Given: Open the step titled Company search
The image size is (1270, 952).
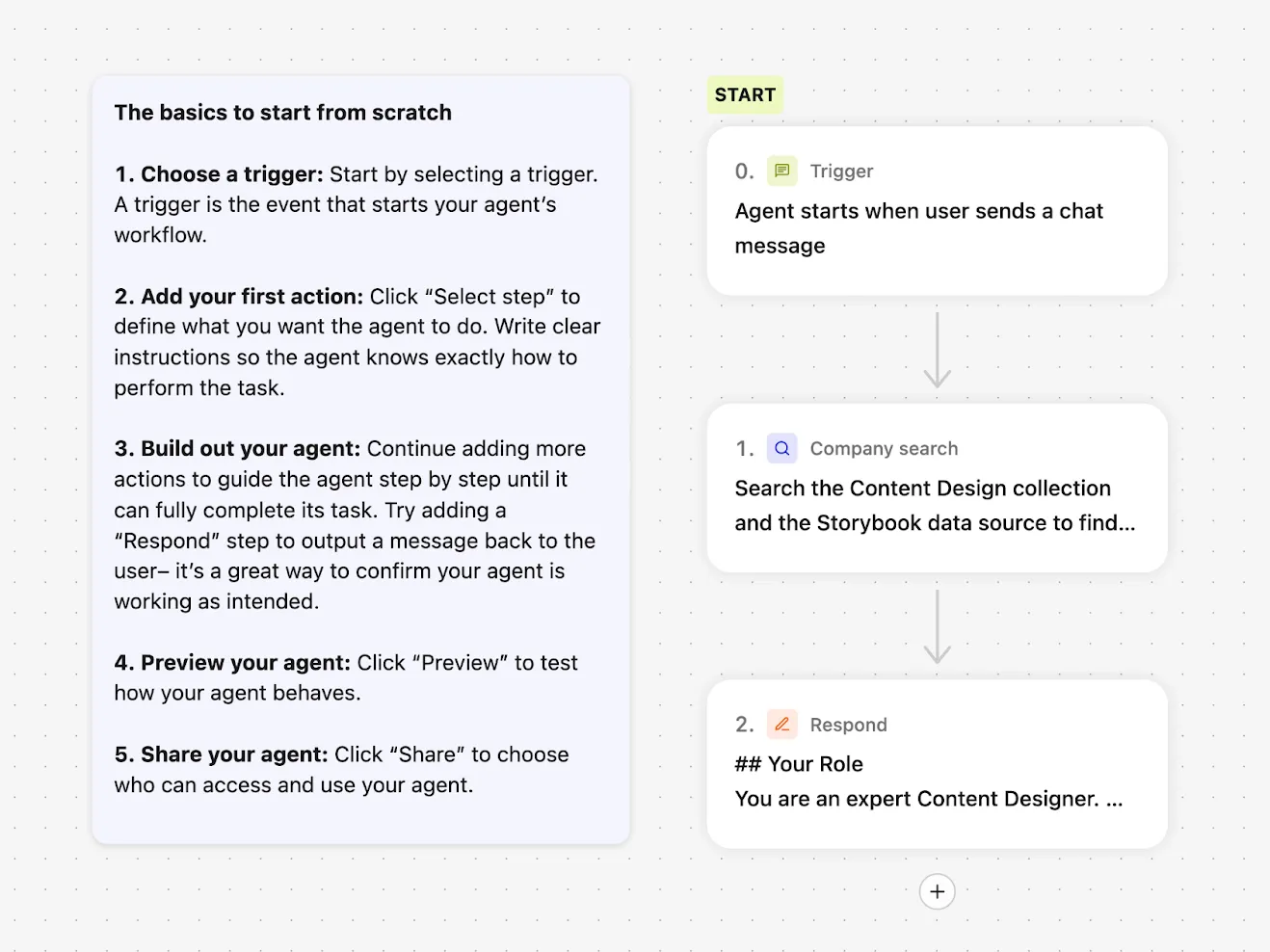Looking at the screenshot, I should click(884, 449).
